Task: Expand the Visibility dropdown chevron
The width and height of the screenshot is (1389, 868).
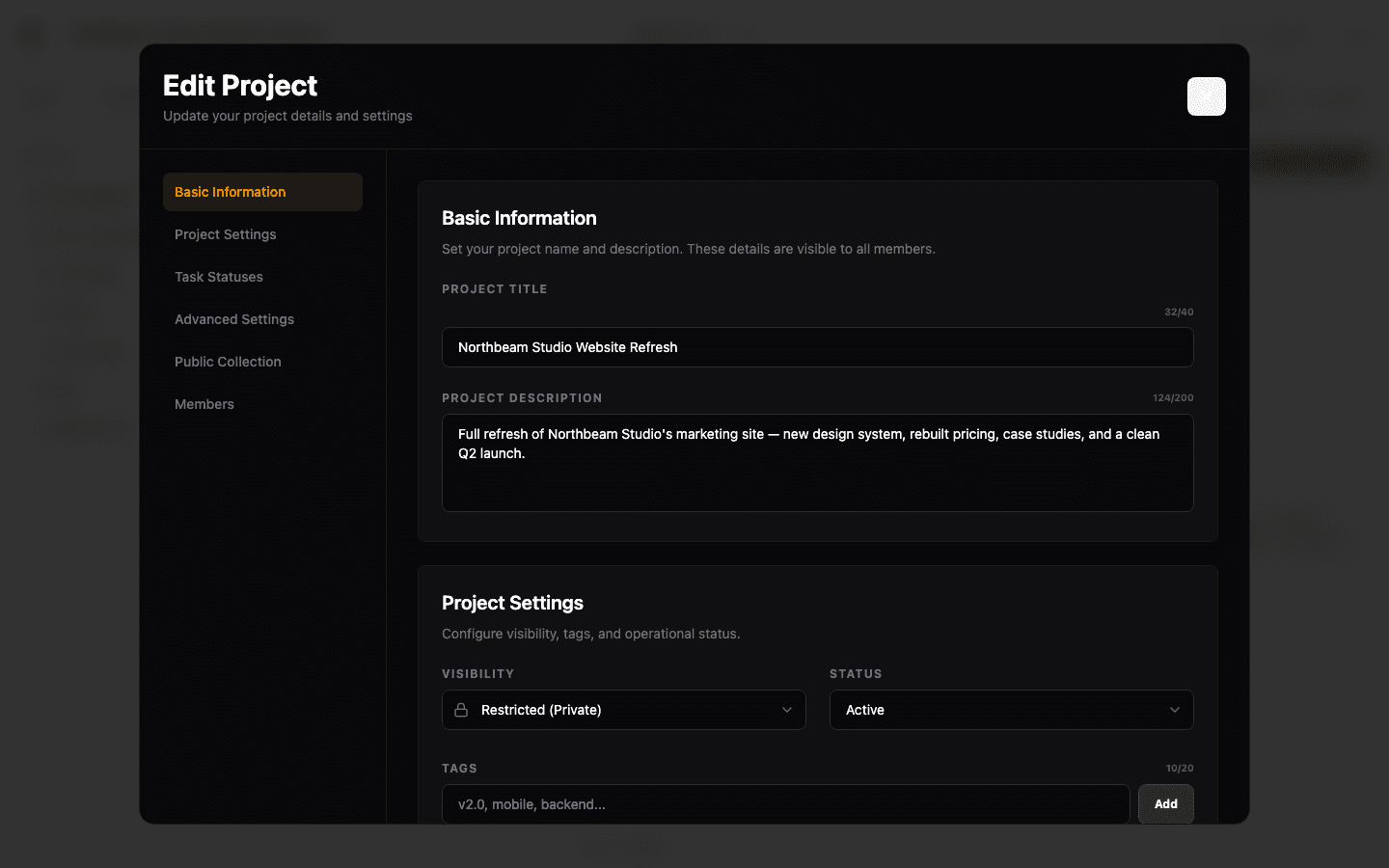Action: (785, 710)
